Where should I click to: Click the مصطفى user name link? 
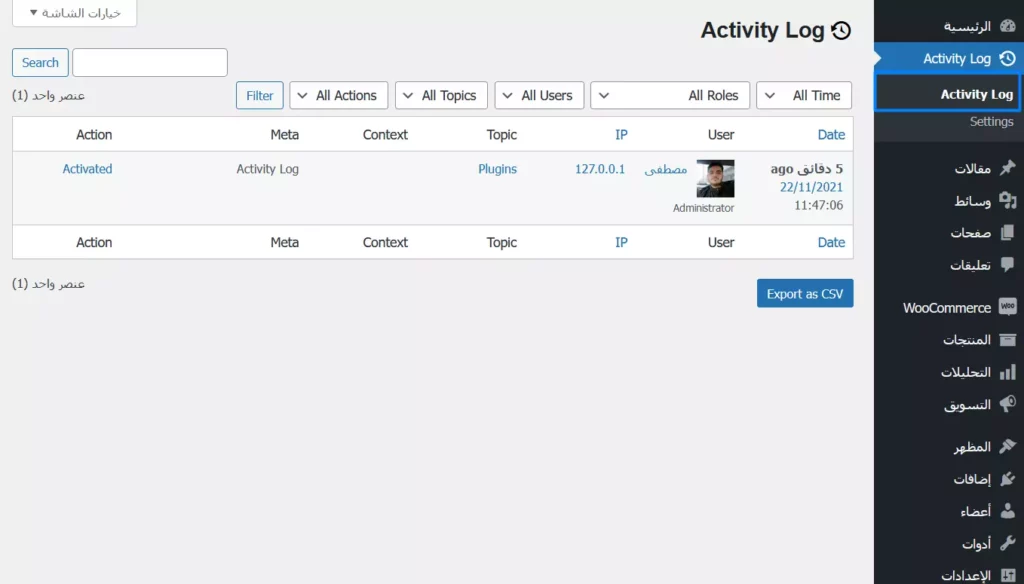[x=665, y=169]
